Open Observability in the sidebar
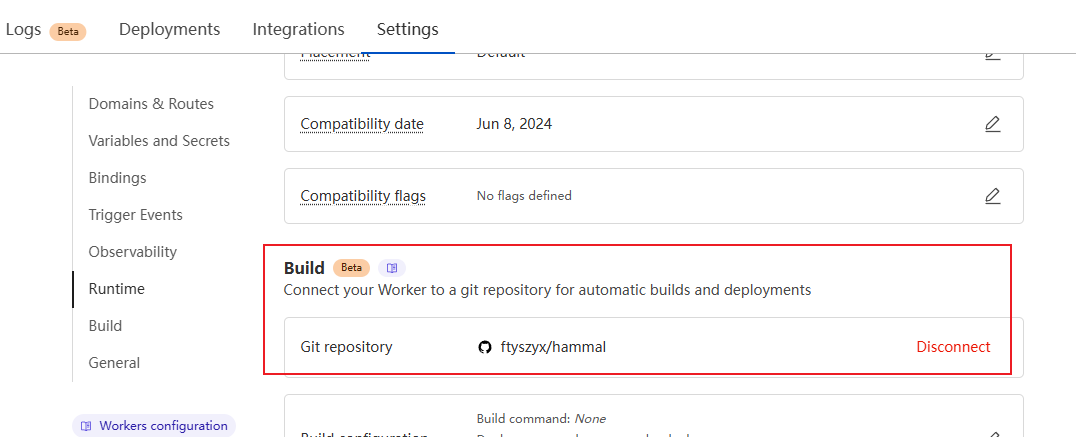Image resolution: width=1076 pixels, height=437 pixels. pos(132,252)
